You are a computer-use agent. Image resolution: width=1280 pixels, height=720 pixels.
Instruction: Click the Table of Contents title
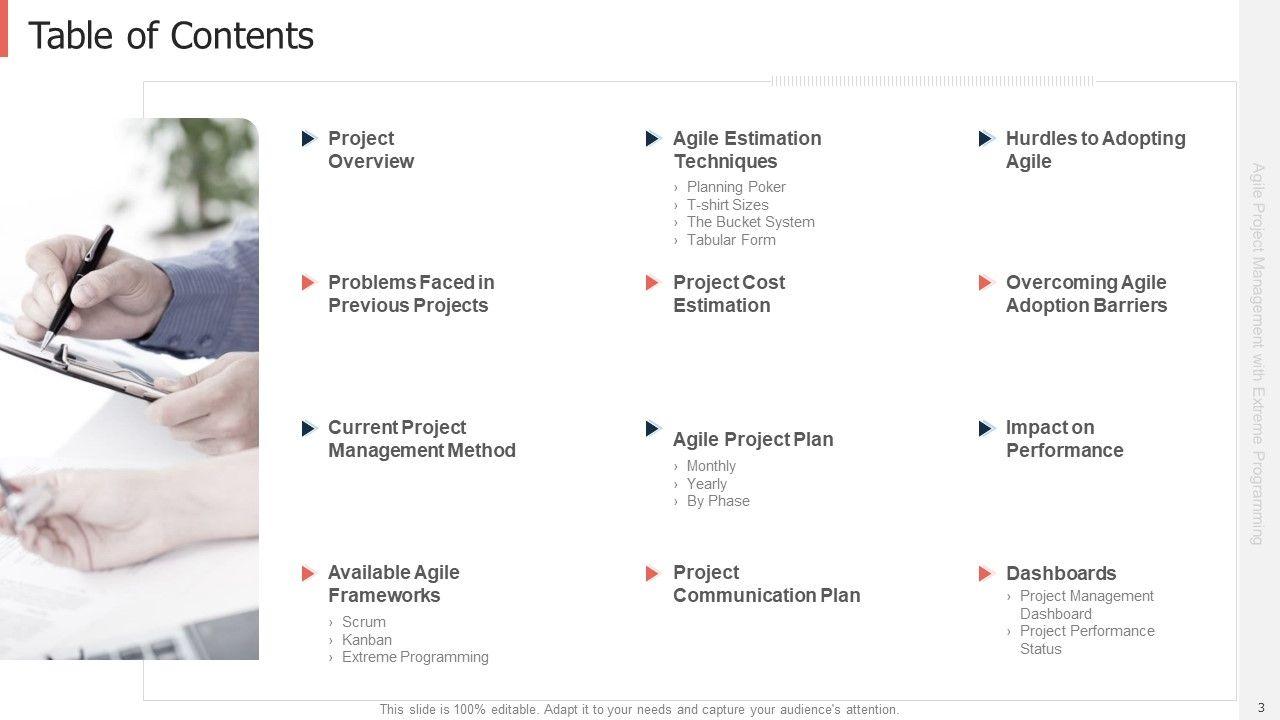point(171,36)
